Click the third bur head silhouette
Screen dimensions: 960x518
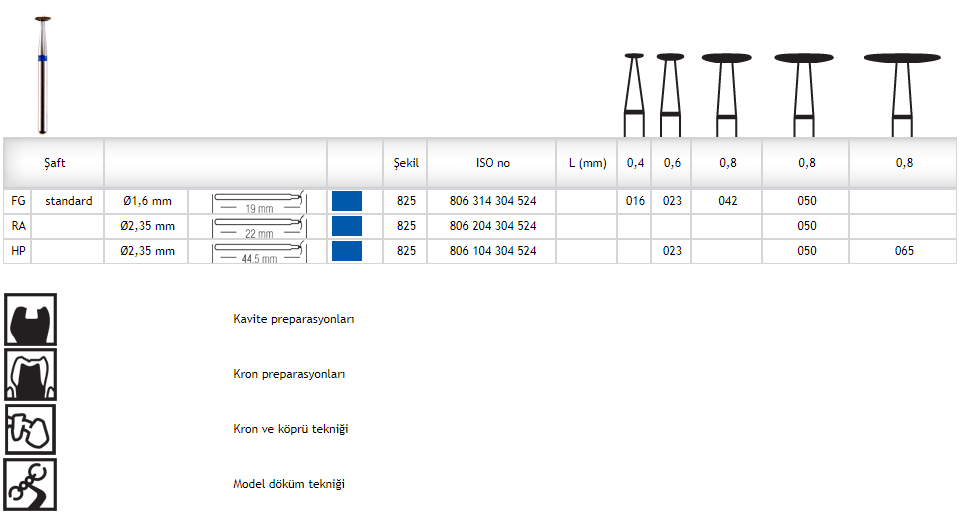(x=726, y=92)
